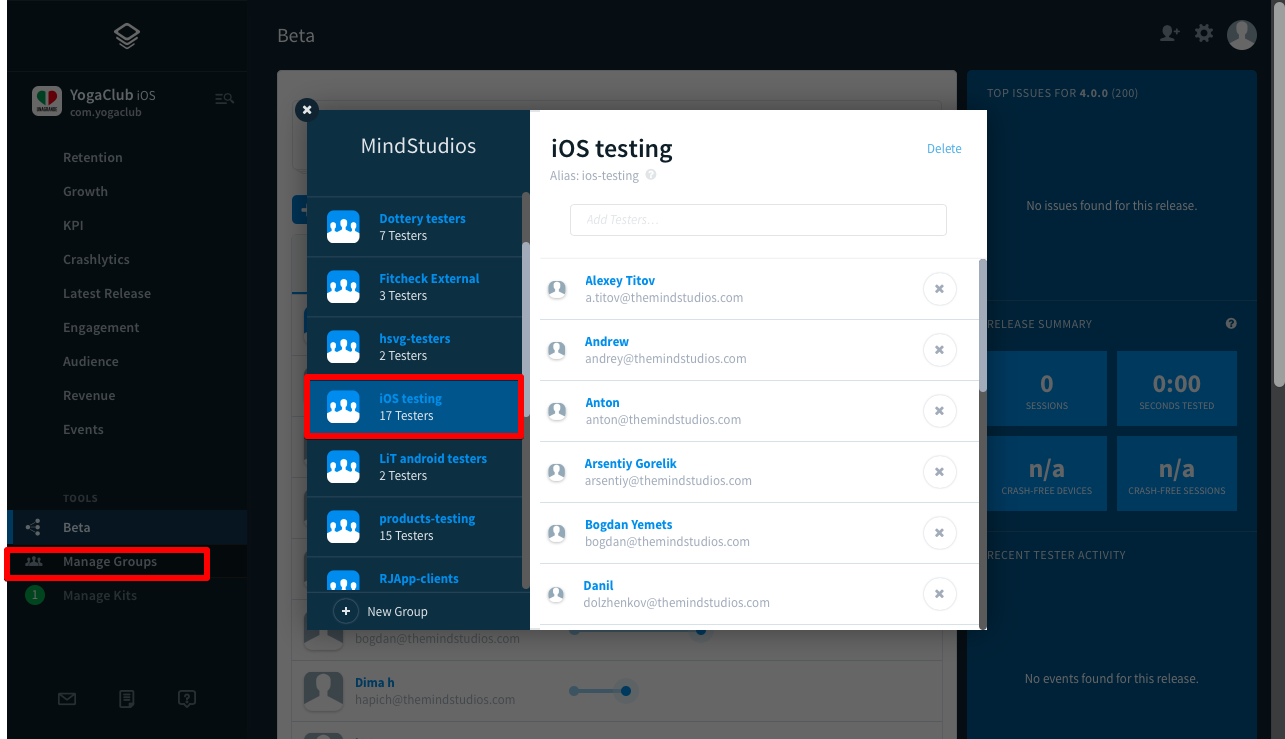Click the Fitcheck External group icon
The width and height of the screenshot is (1285, 739).
coord(343,287)
